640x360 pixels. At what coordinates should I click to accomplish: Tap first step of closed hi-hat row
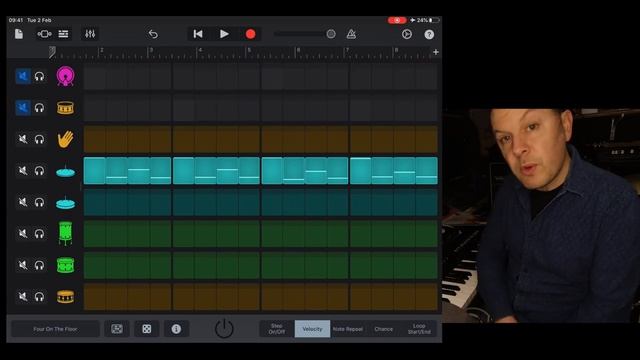point(95,171)
